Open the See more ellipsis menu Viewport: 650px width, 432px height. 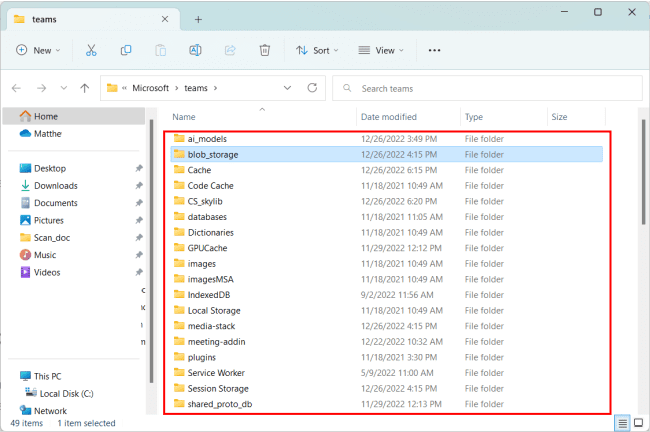(434, 50)
